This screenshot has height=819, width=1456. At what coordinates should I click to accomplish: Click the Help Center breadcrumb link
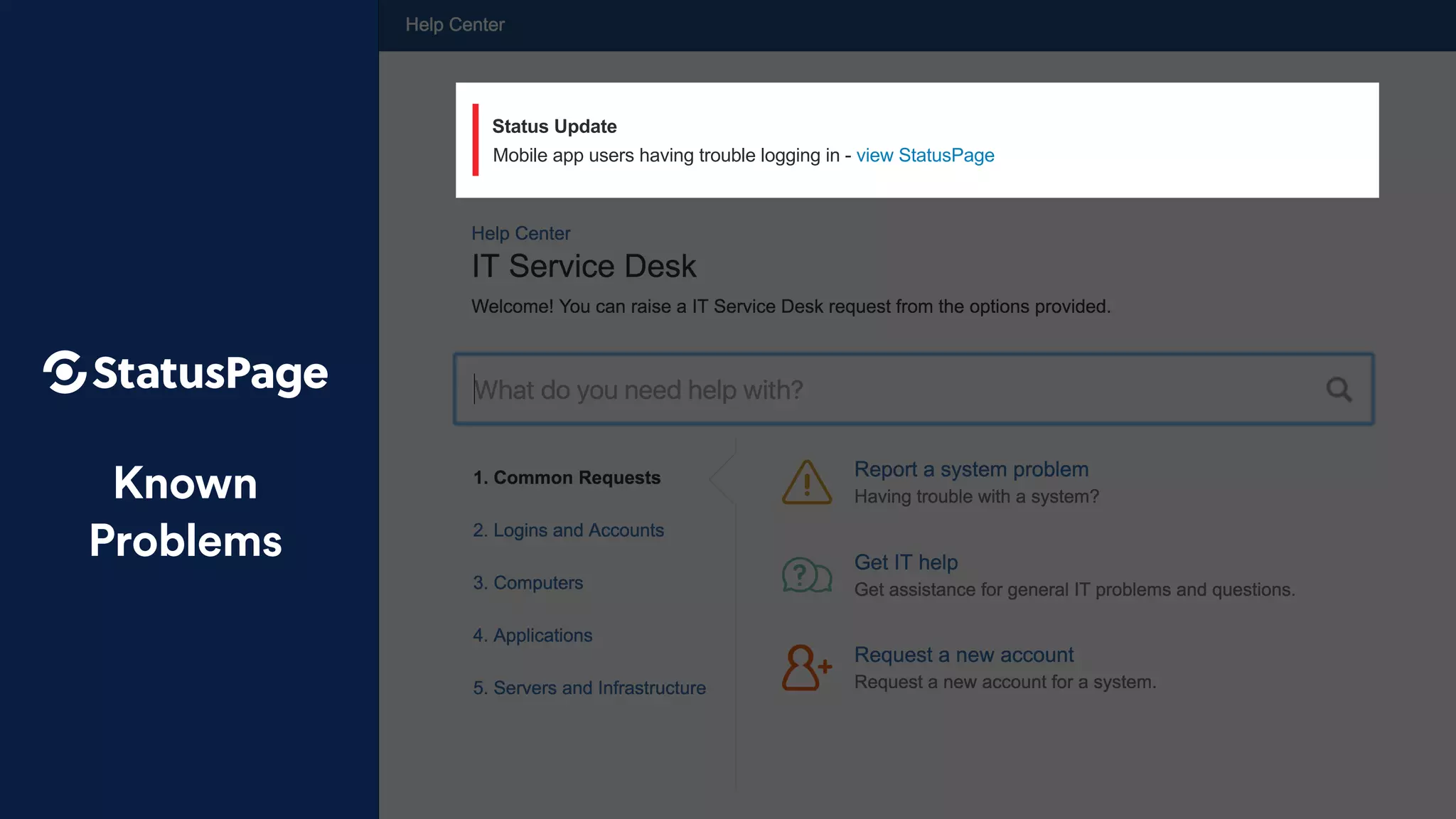pyautogui.click(x=520, y=233)
